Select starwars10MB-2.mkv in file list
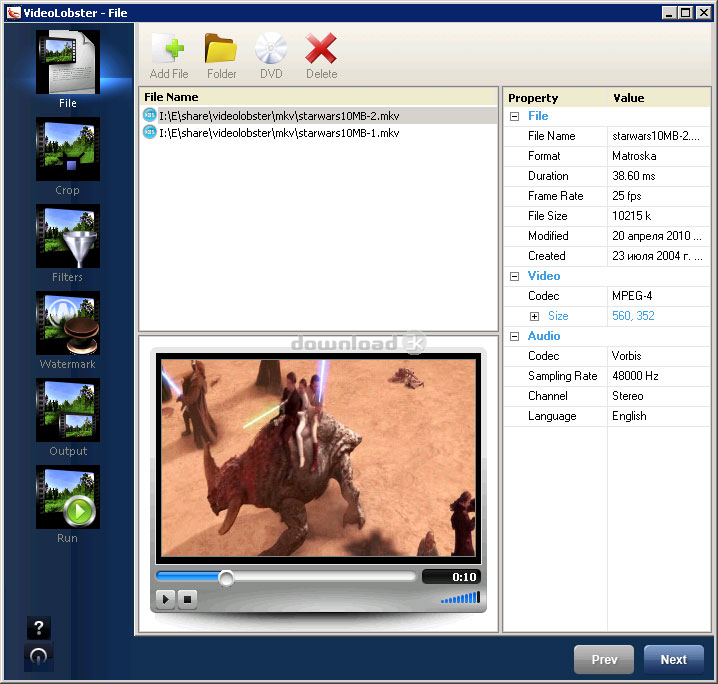Viewport: 718px width, 684px height. (319, 115)
